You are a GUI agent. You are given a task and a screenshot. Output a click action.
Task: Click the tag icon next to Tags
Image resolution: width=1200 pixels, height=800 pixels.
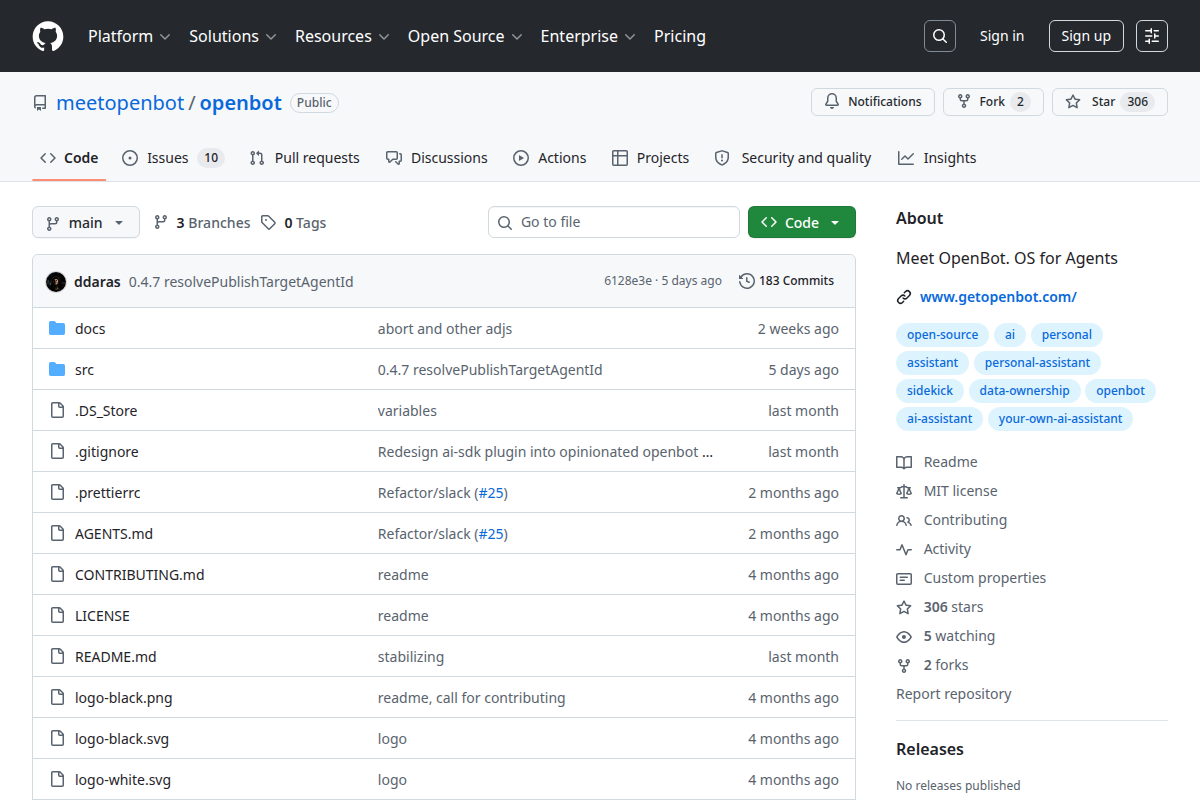(x=268, y=223)
